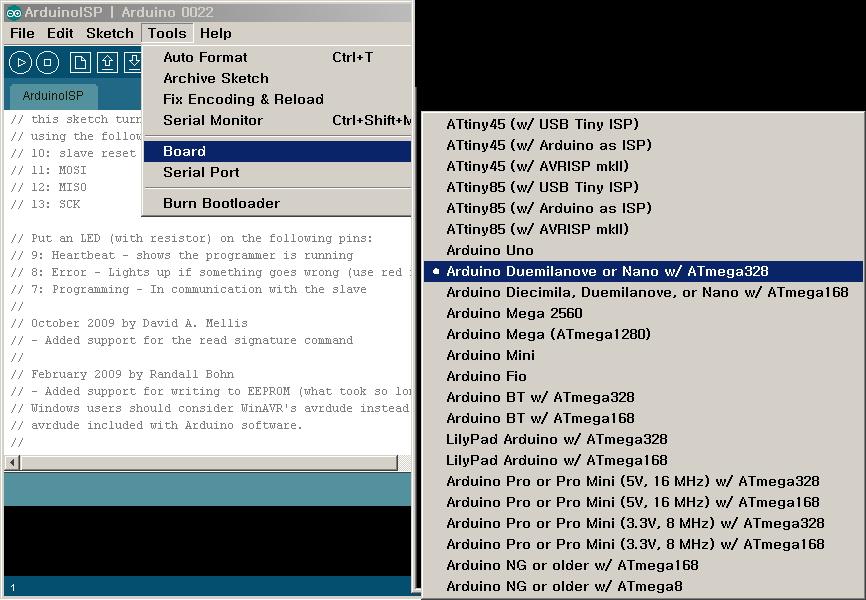The image size is (866, 600).
Task: Select Arduino Diecimila, Duemilanove, or Nano w/ ATmega168
Action: tap(643, 292)
